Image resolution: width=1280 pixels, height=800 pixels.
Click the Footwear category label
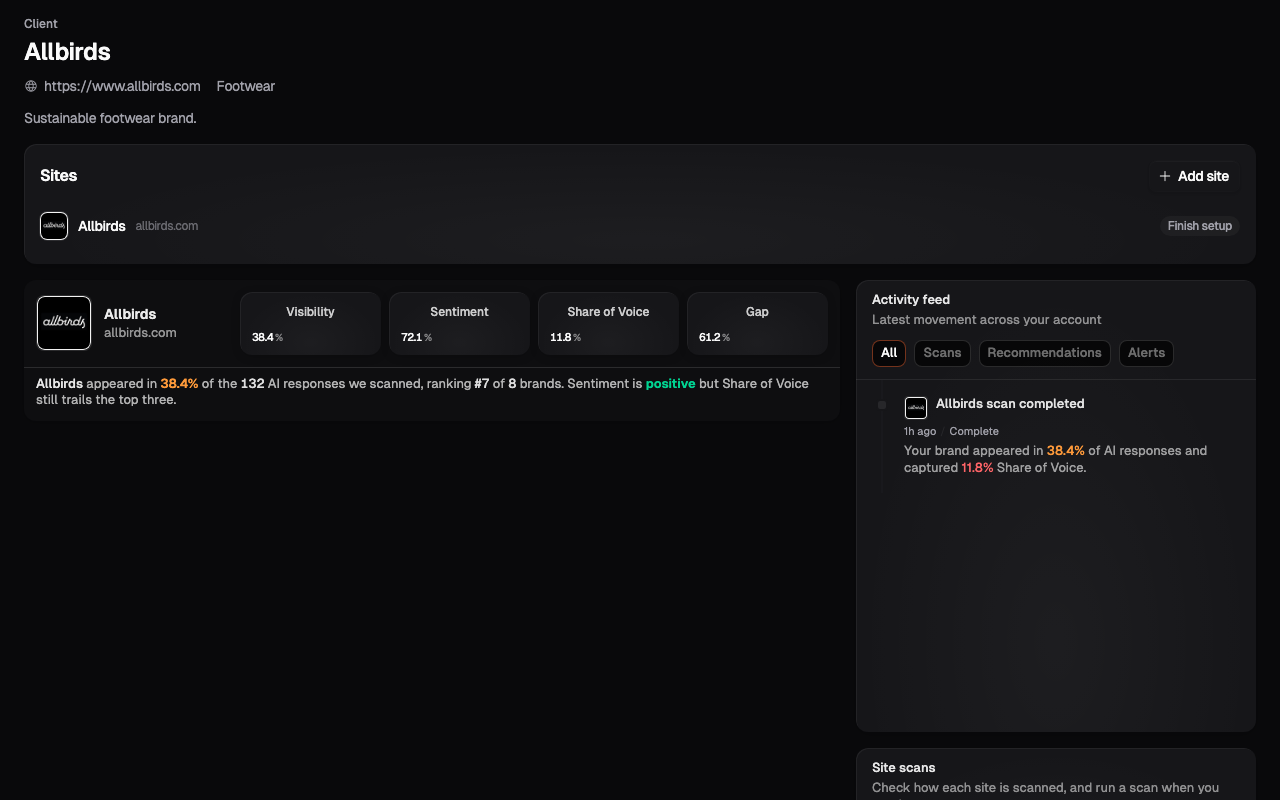tap(245, 86)
